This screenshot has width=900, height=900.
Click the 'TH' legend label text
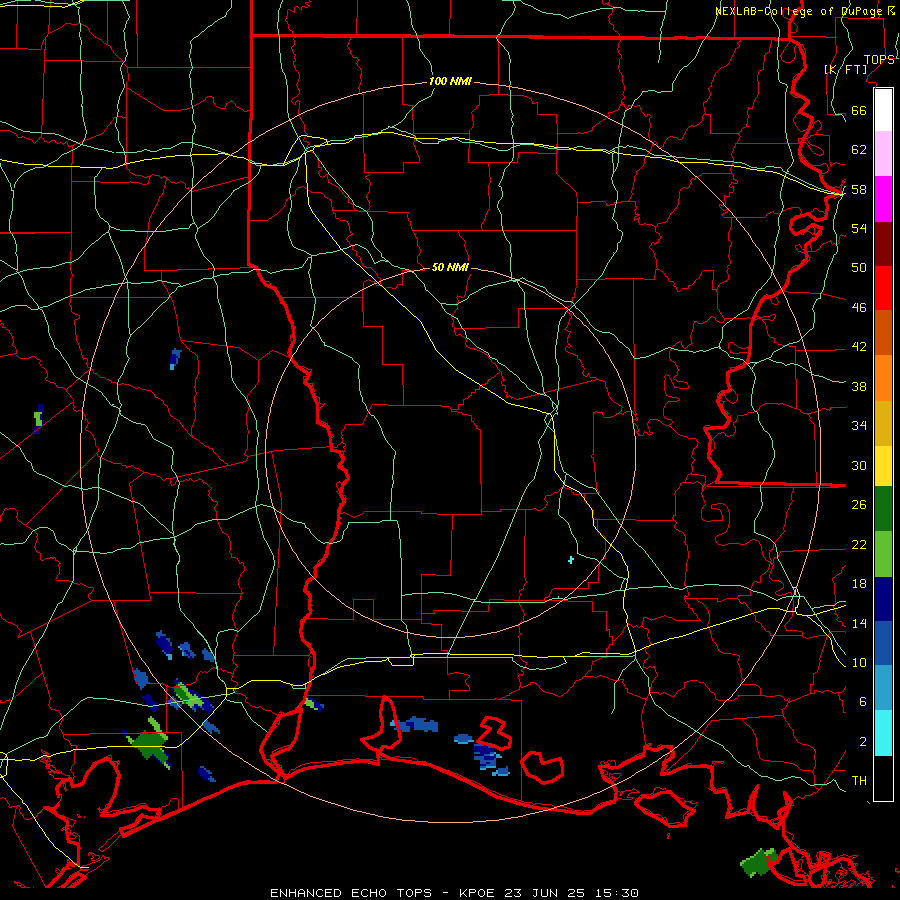(x=859, y=780)
